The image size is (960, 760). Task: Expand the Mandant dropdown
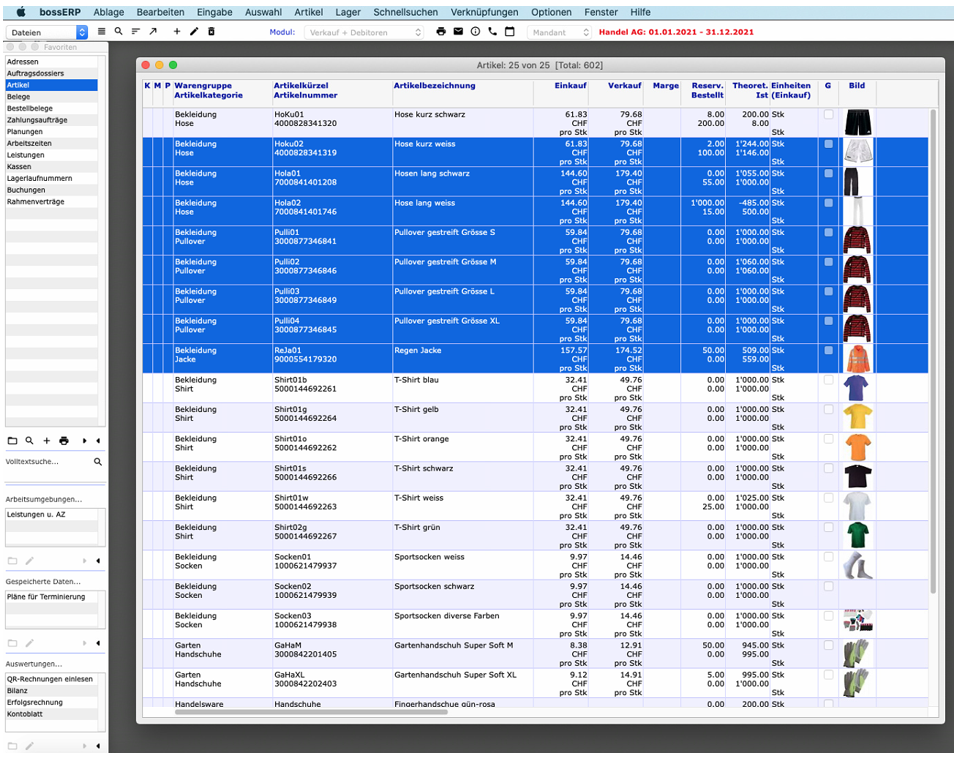560,32
